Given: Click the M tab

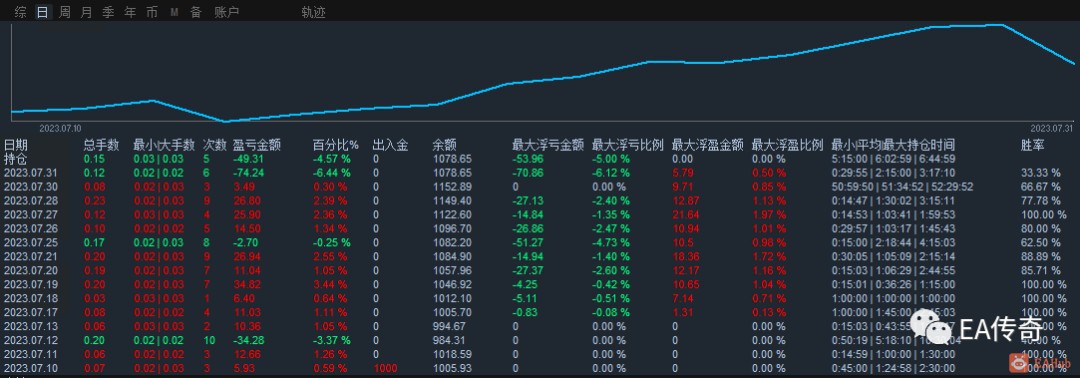Looking at the screenshot, I should point(174,12).
